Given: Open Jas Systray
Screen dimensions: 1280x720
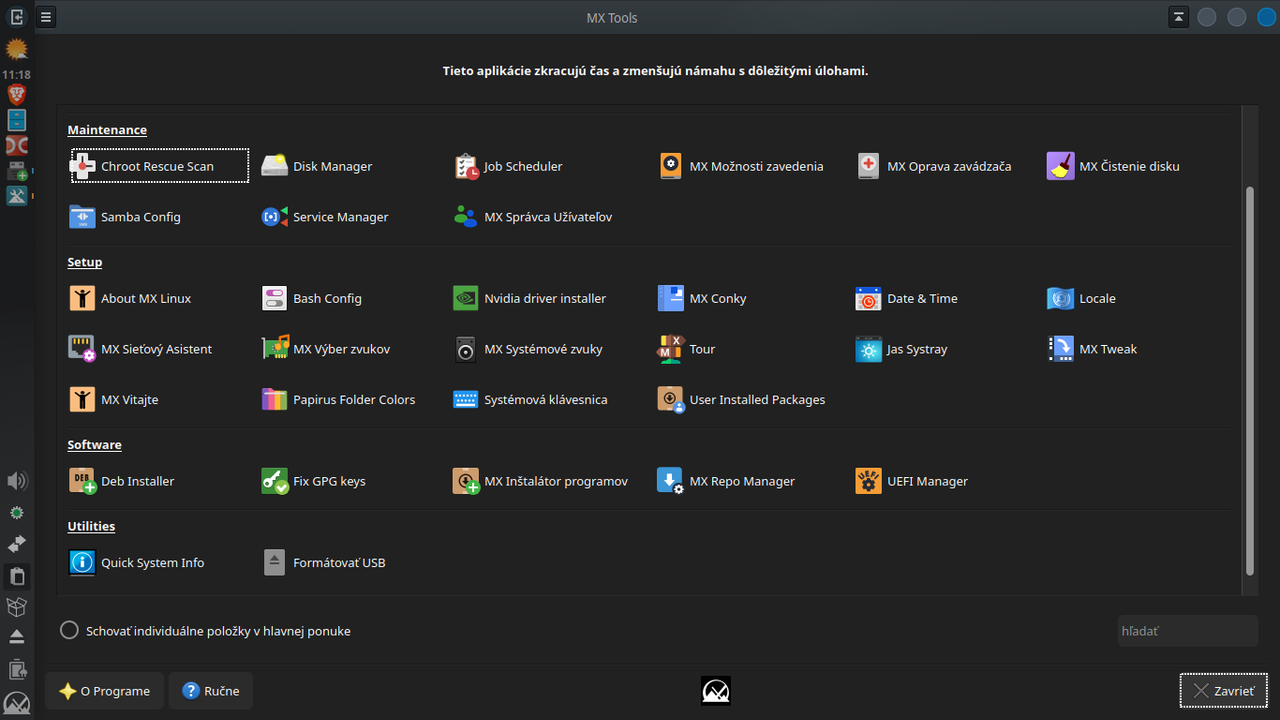Looking at the screenshot, I should click(902, 349).
